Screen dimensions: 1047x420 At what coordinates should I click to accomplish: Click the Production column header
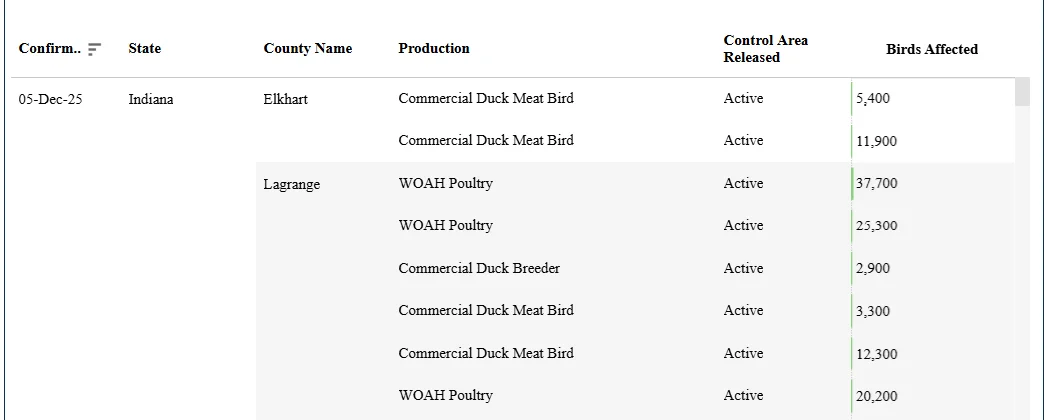434,48
